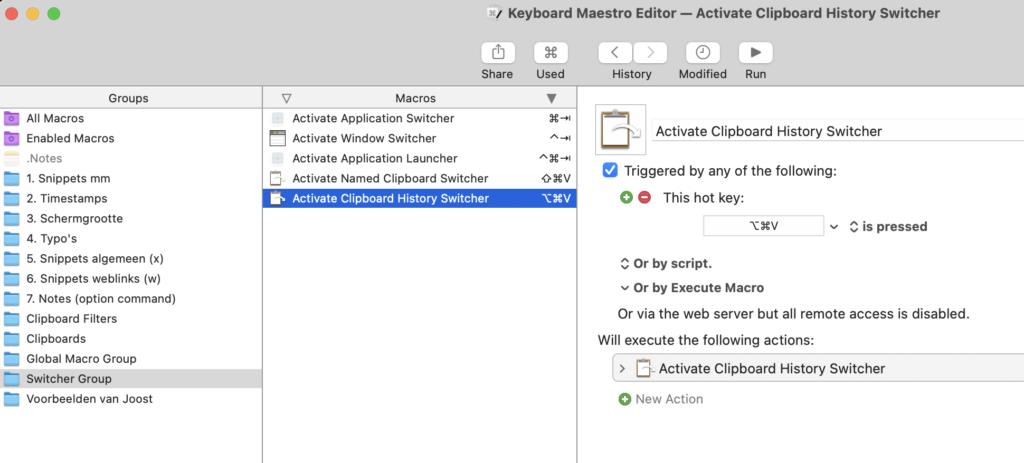Image resolution: width=1024 pixels, height=463 pixels.
Task: Click the hot key ⌥⌘V input field
Action: (x=763, y=227)
